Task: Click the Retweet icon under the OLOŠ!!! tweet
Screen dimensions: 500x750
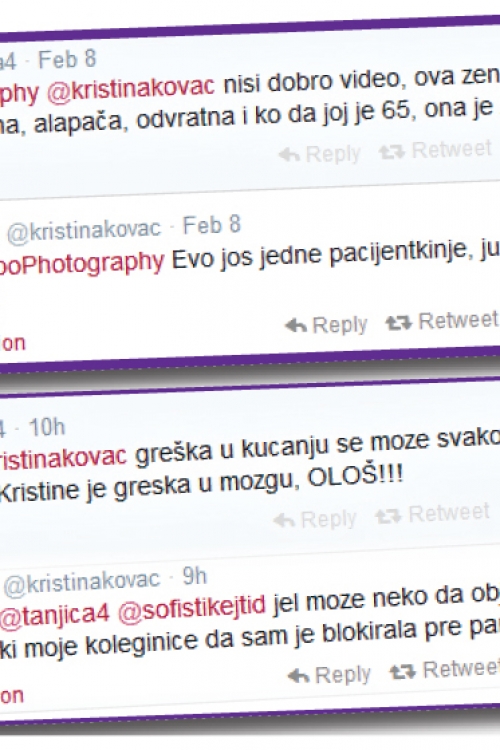Action: 388,517
